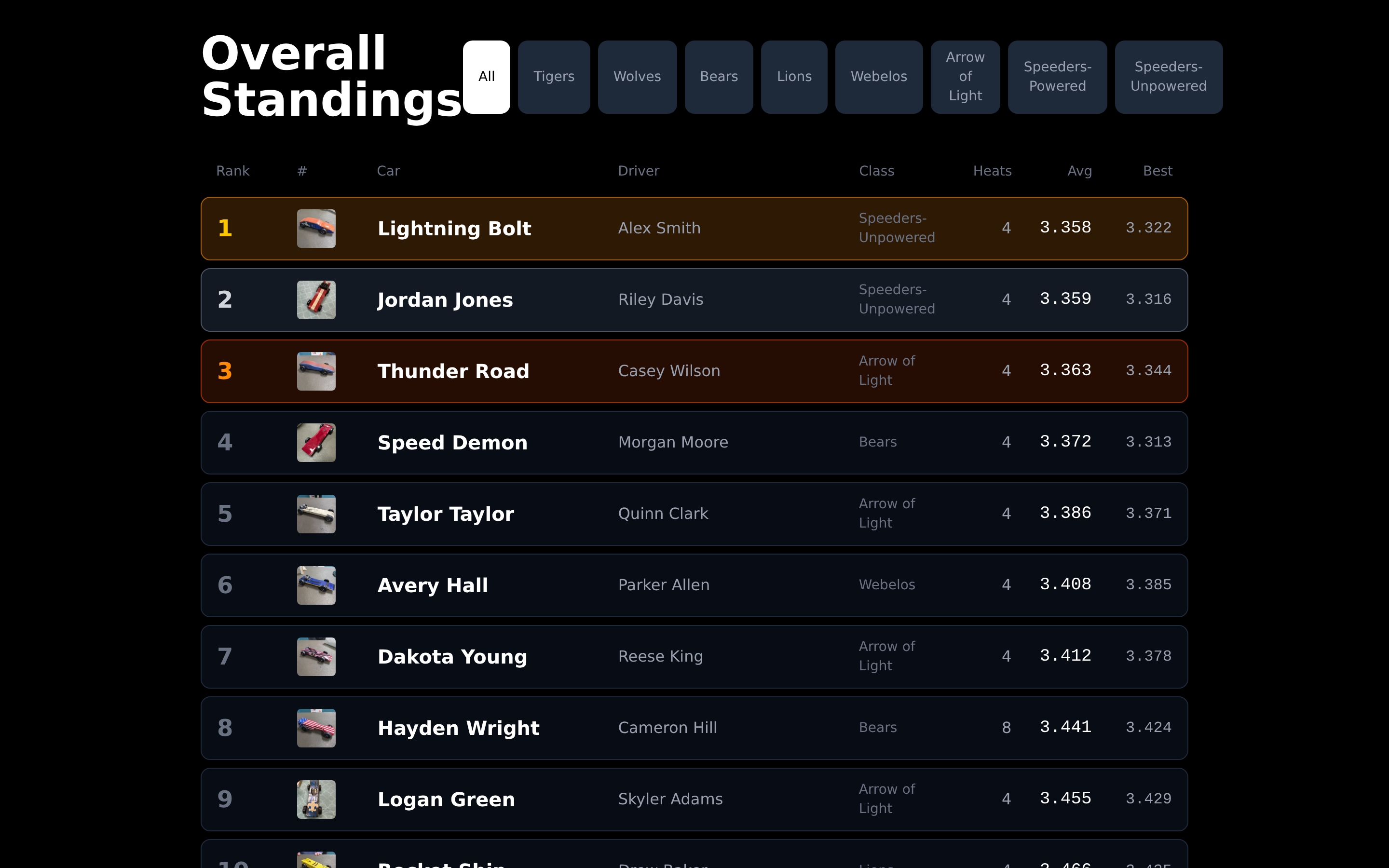Filter standings by Tigers
The width and height of the screenshot is (1389, 868).
[553, 77]
